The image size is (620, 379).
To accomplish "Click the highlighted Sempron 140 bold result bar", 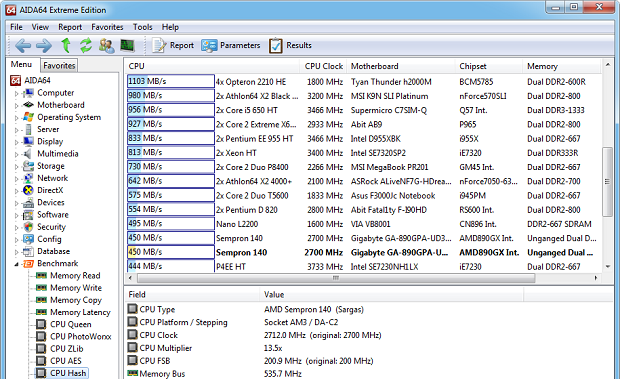I will pos(171,252).
